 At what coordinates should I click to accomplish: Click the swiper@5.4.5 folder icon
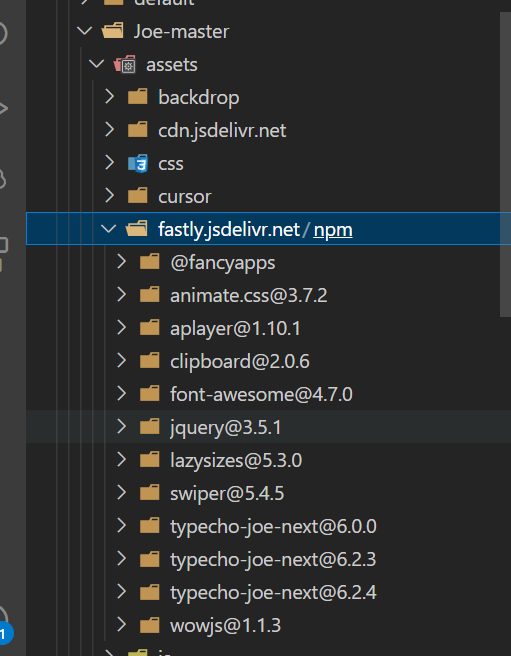click(x=149, y=493)
